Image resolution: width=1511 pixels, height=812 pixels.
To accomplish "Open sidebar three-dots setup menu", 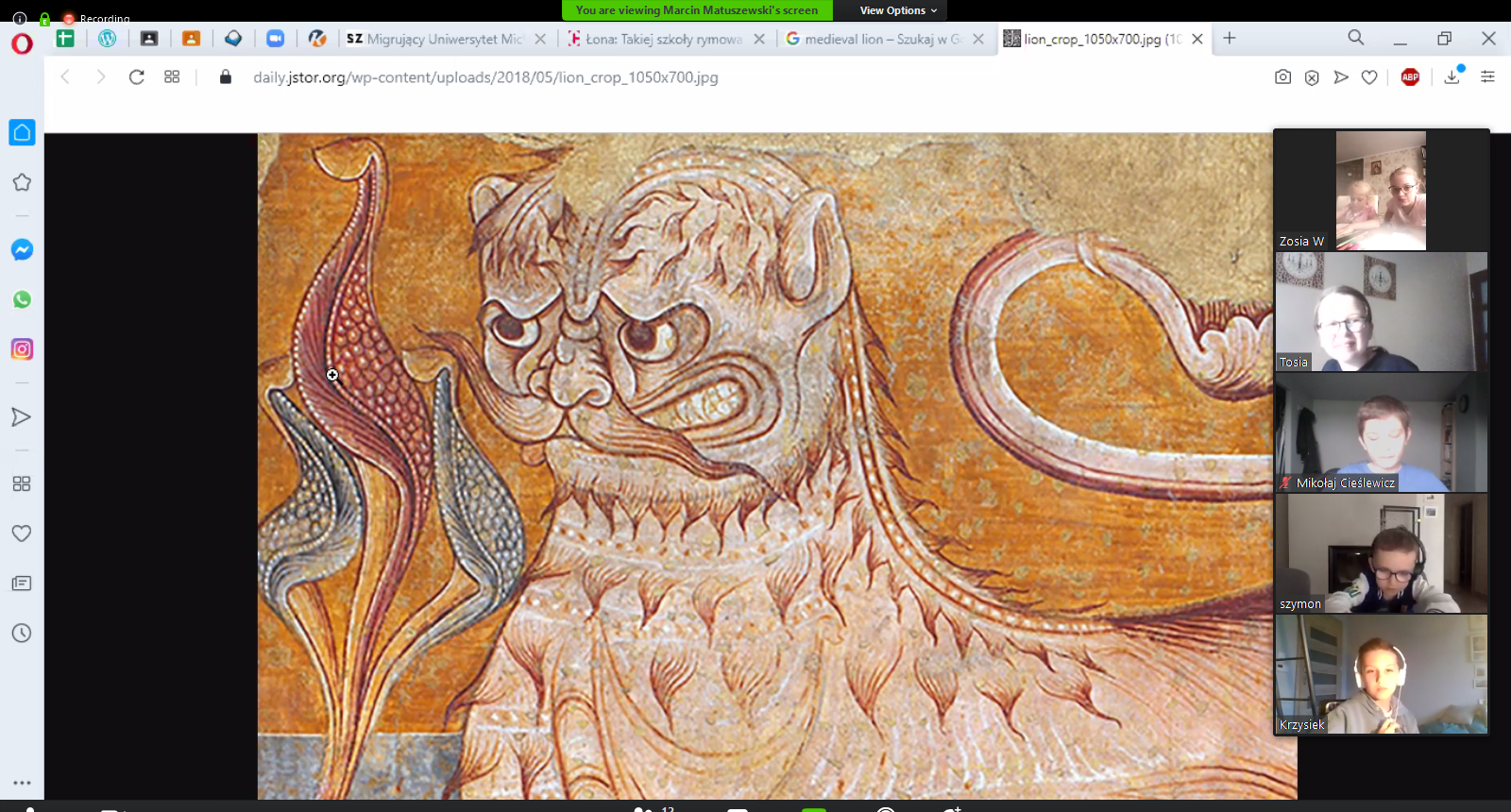I will tap(22, 783).
